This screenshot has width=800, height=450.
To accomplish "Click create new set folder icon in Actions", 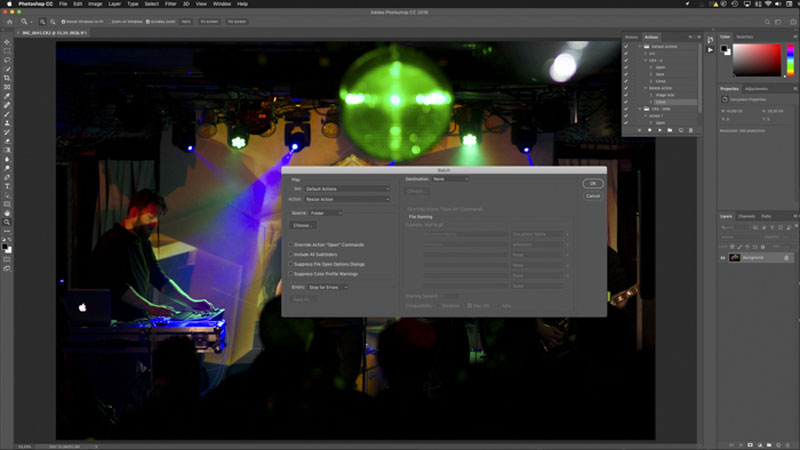I will 670,131.
